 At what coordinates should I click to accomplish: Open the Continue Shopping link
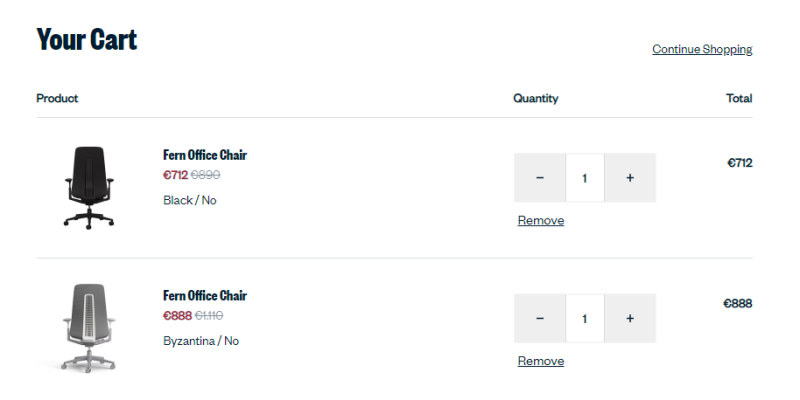pos(702,49)
